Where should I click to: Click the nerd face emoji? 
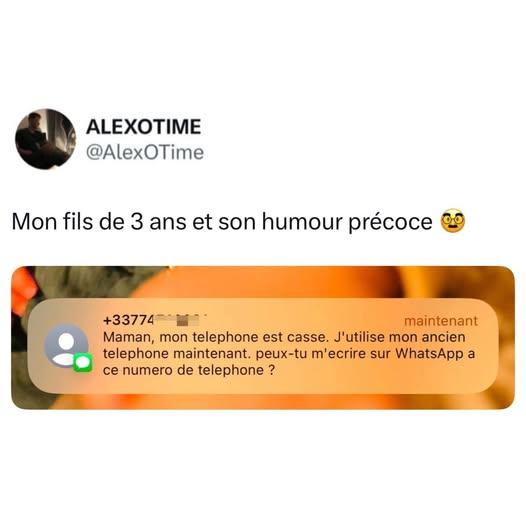(x=453, y=221)
